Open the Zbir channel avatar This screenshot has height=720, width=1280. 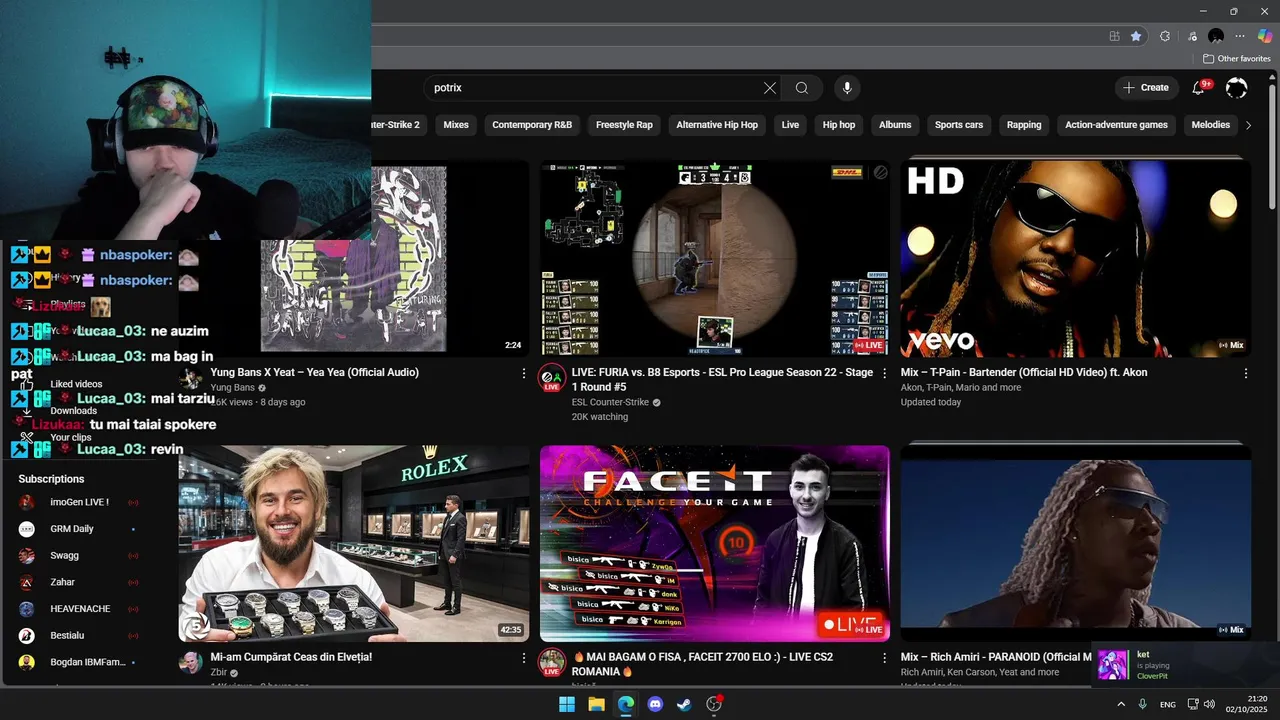(x=190, y=663)
